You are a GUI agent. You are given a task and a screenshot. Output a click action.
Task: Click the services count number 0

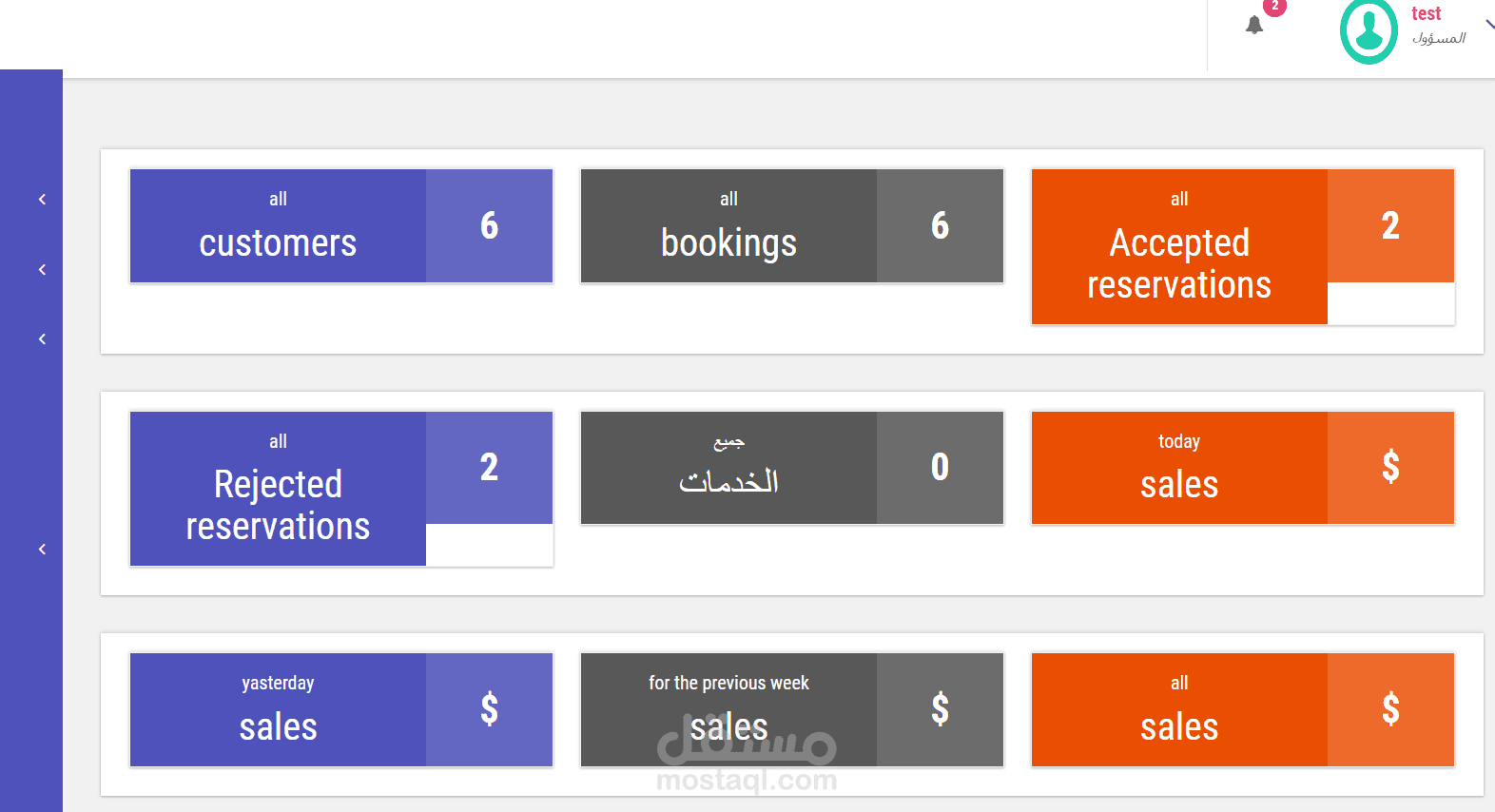click(940, 467)
